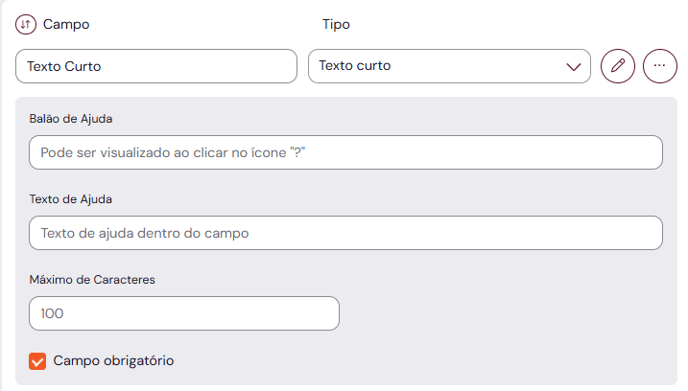Click the Máximo de Caracteres label
This screenshot has height=391, width=688.
(92, 280)
